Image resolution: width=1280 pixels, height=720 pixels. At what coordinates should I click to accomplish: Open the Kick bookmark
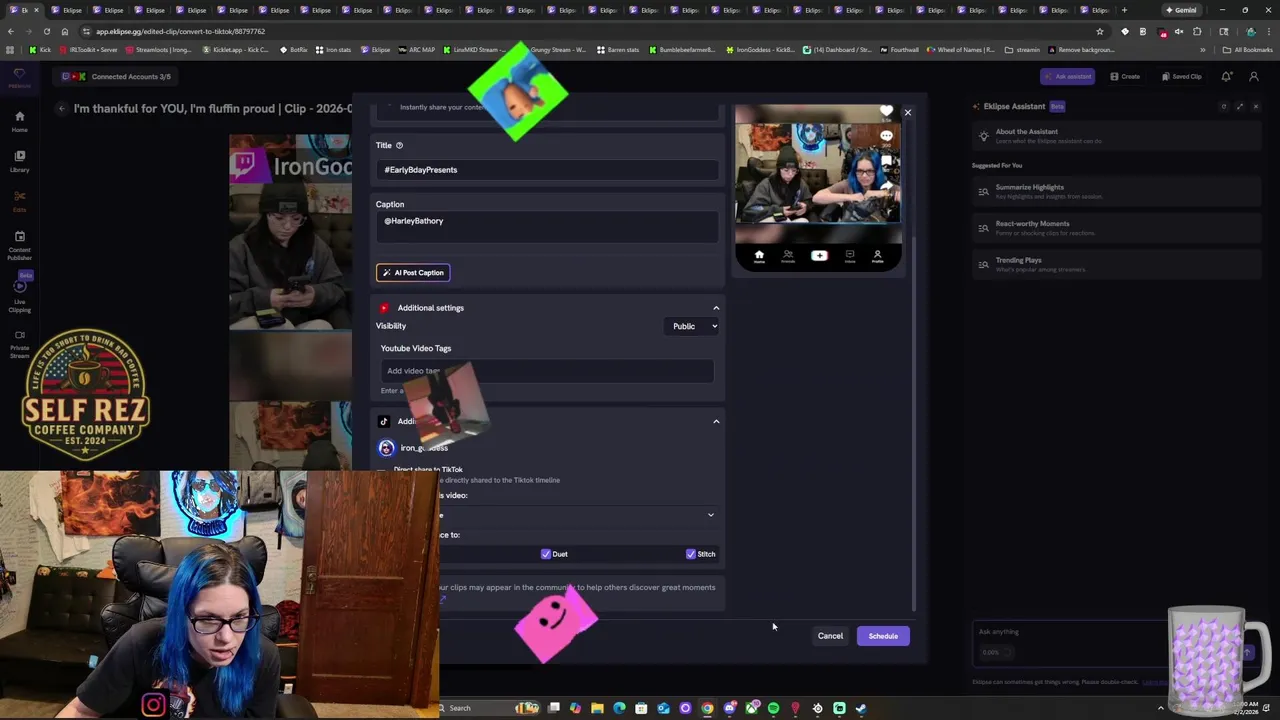40,49
